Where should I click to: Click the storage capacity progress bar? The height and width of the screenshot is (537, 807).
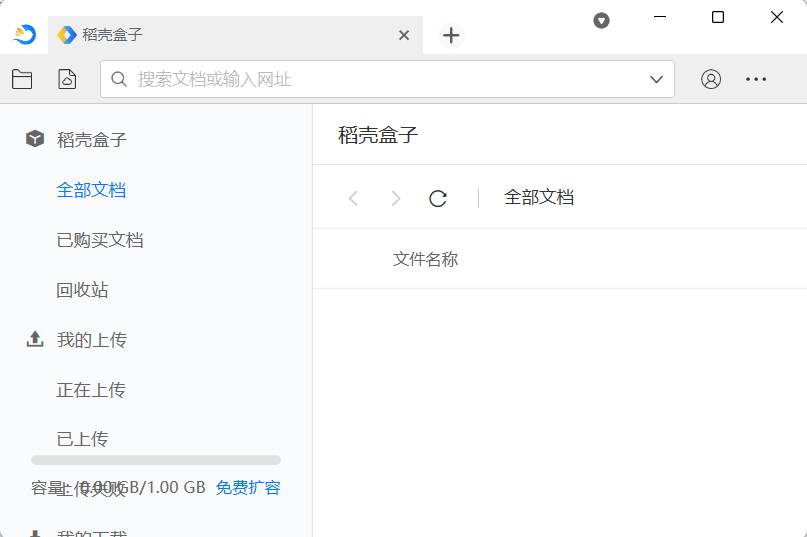[156, 460]
